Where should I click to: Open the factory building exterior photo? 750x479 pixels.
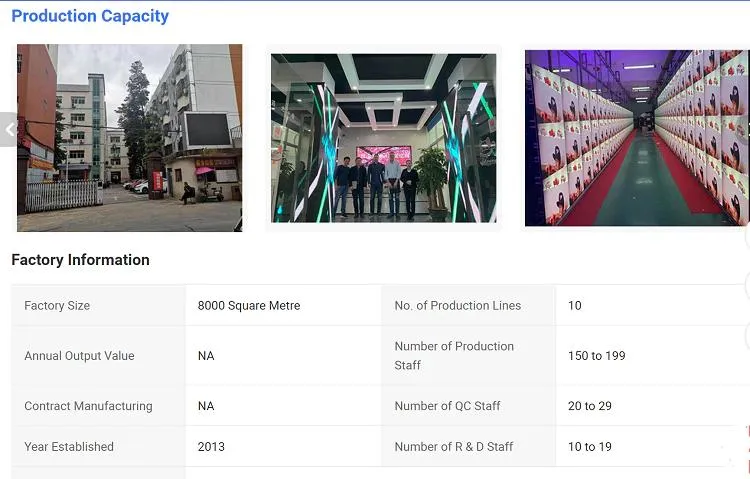pos(130,138)
